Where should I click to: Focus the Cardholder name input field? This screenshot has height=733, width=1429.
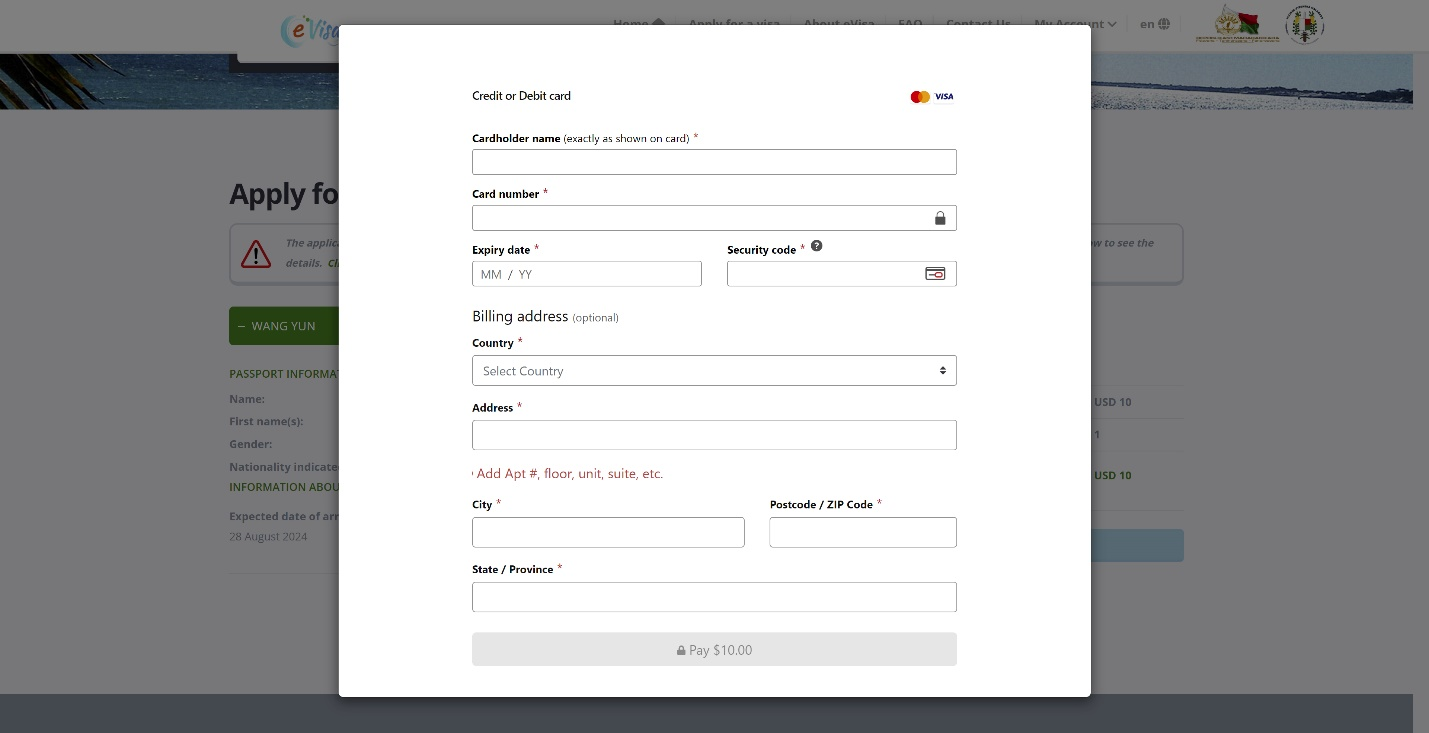(x=714, y=162)
